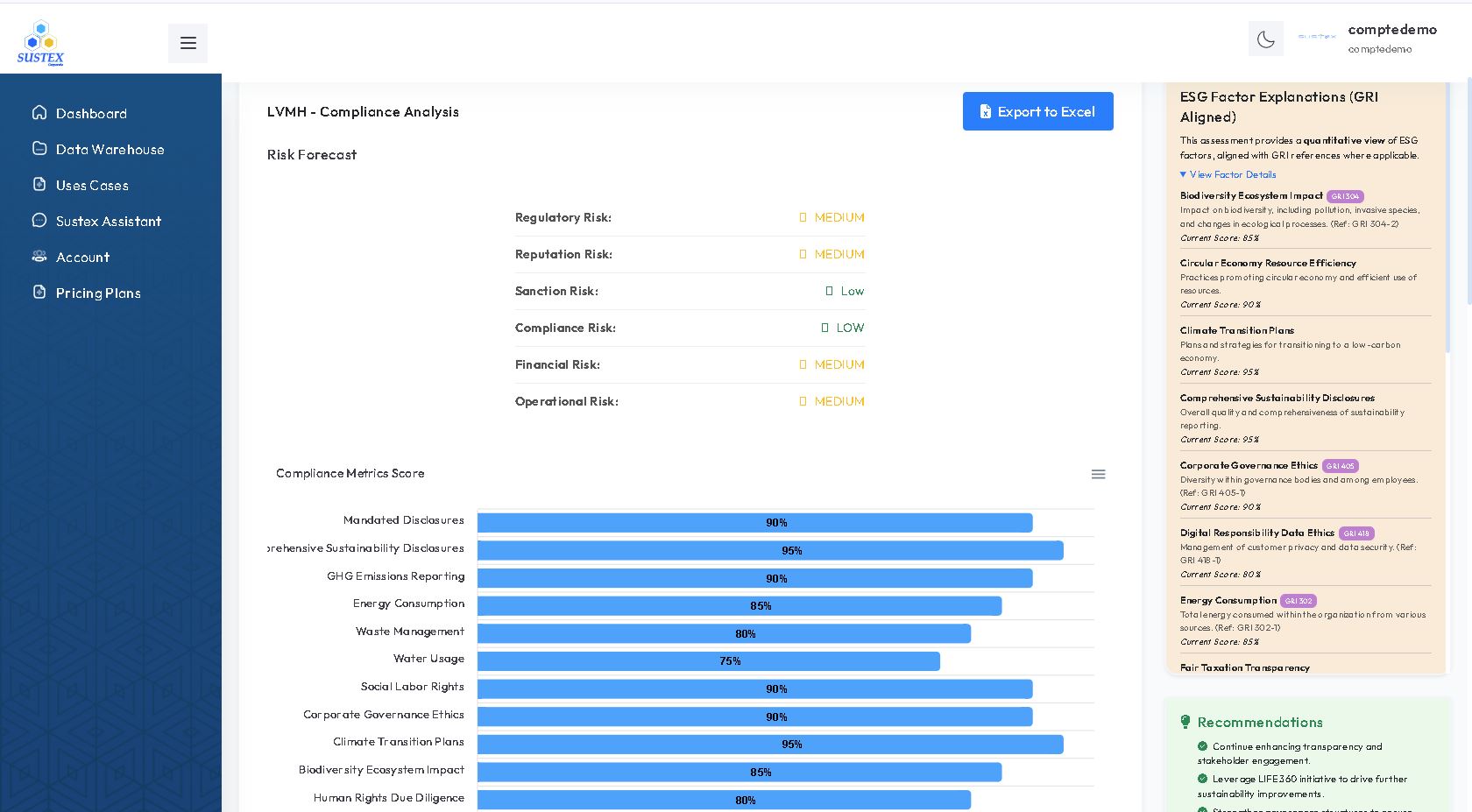
Task: Click the Pricing Plans icon
Action: [39, 292]
